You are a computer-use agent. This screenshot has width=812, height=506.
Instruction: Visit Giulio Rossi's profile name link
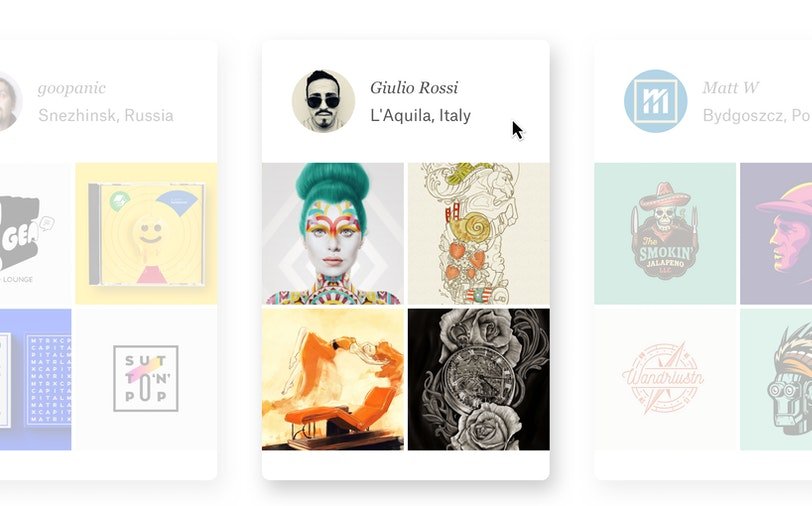coord(414,88)
